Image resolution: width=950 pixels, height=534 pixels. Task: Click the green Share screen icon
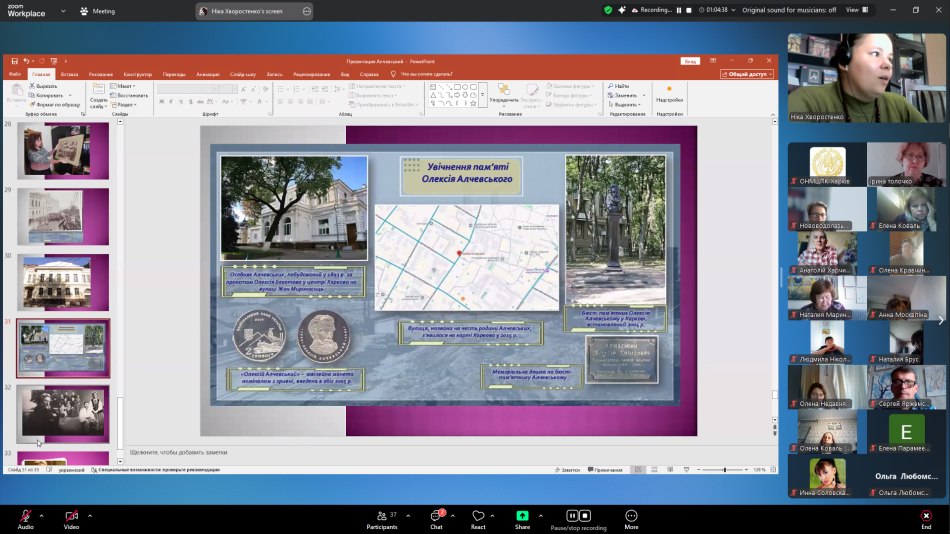click(x=522, y=516)
